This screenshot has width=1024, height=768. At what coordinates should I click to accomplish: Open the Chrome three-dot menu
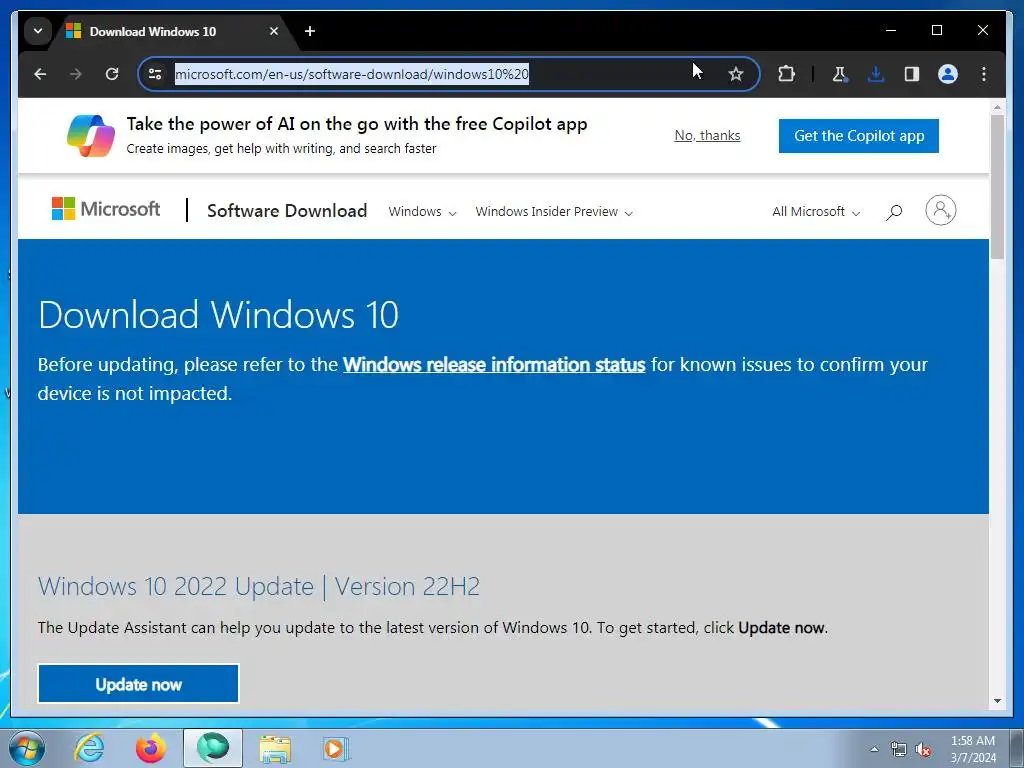[984, 74]
